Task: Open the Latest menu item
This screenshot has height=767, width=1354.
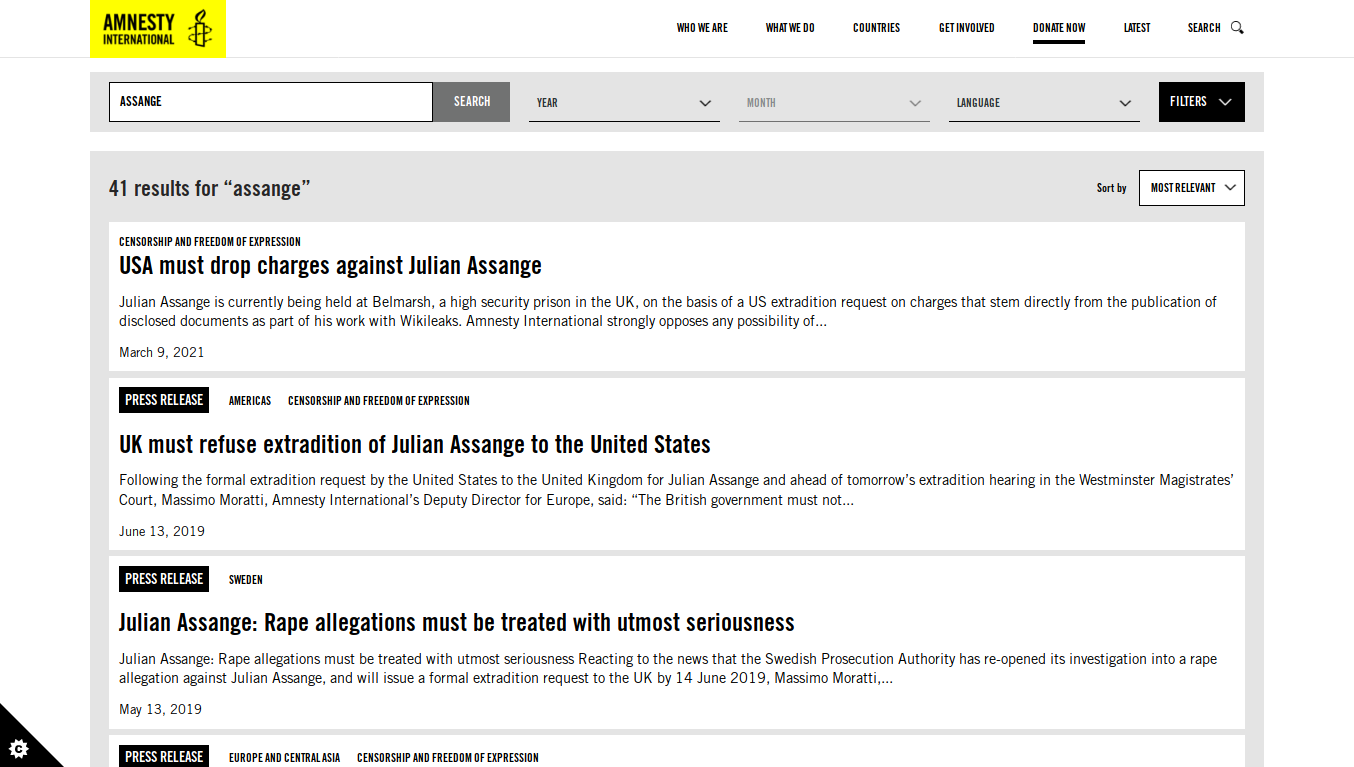Action: [1137, 28]
